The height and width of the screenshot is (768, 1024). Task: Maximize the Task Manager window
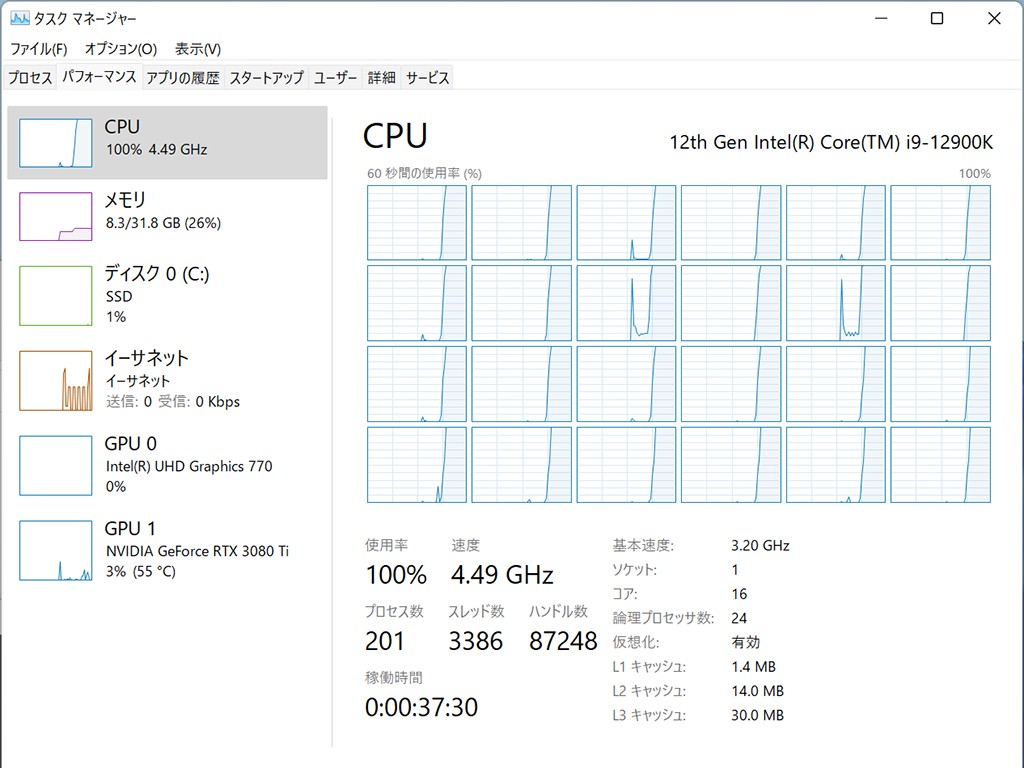coord(937,19)
